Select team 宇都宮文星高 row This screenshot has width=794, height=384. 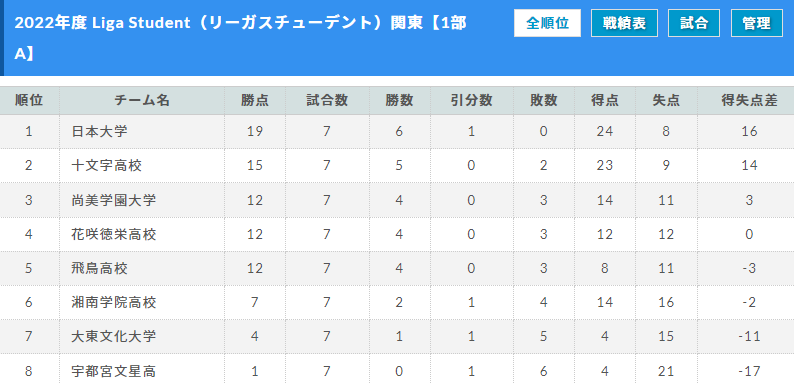tap(397, 369)
